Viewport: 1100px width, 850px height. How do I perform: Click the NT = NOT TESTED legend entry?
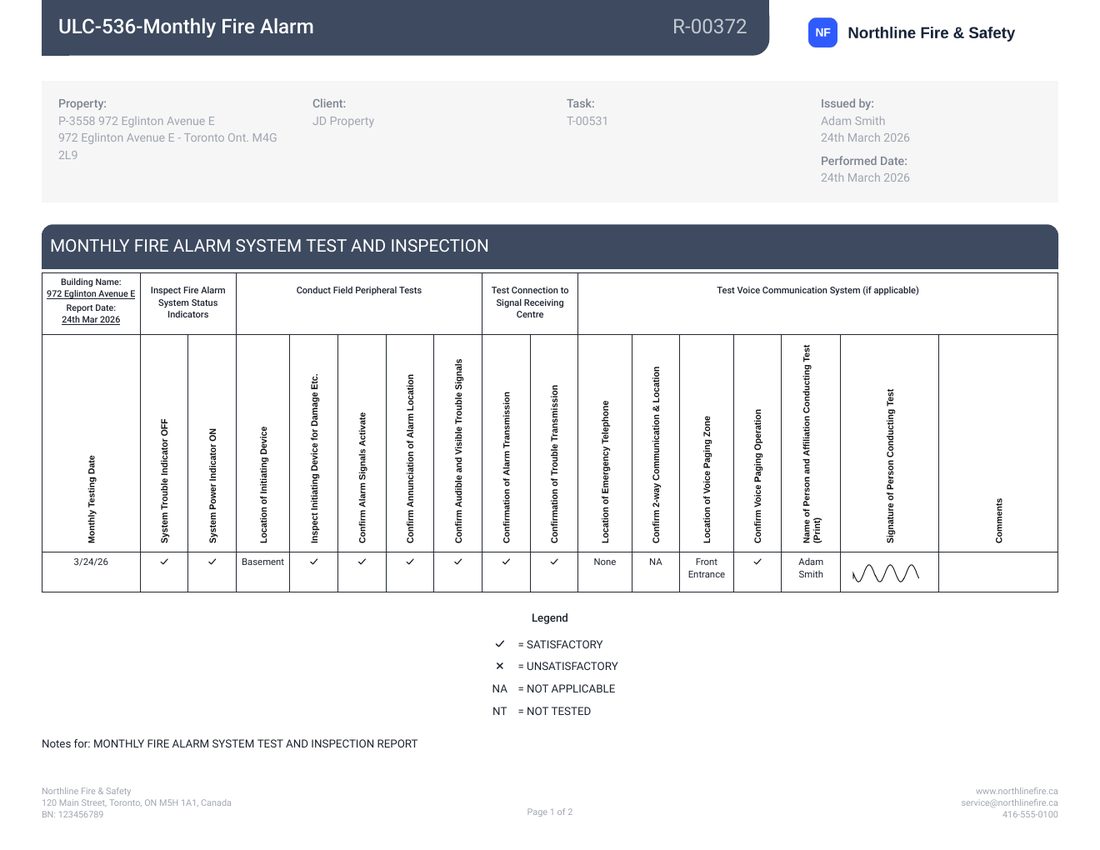tap(541, 711)
